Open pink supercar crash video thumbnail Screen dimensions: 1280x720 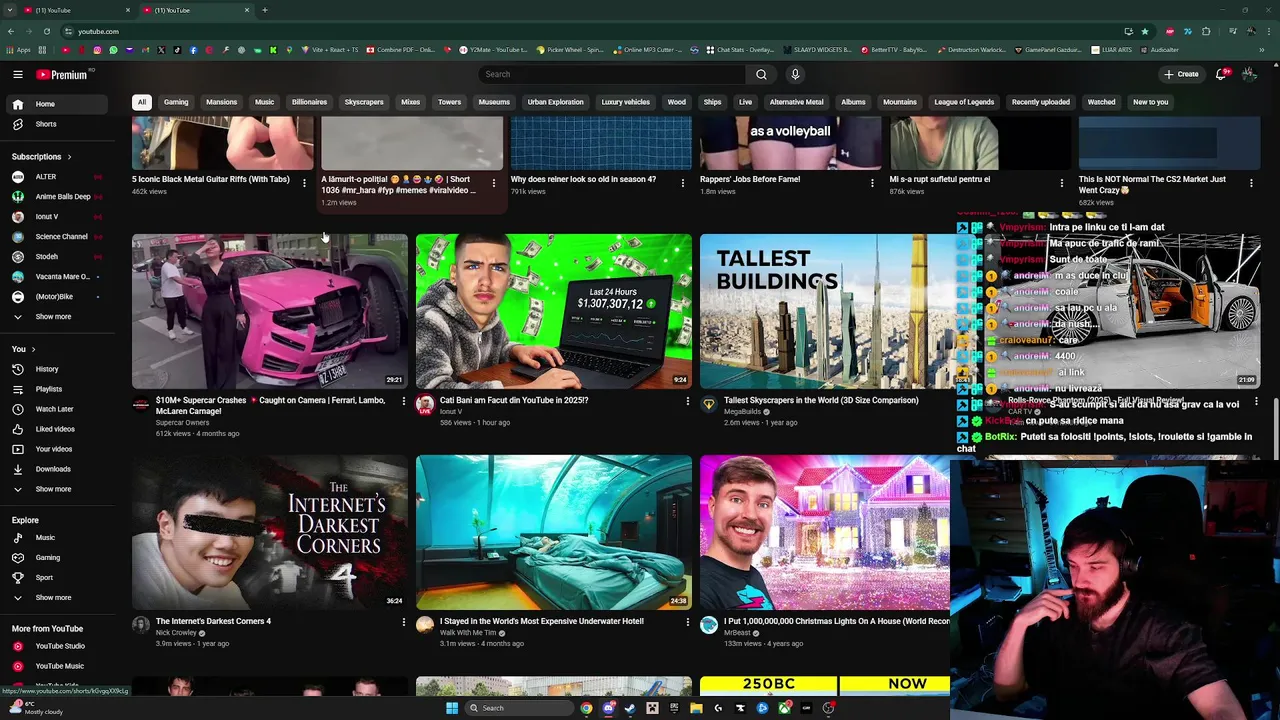pos(270,311)
